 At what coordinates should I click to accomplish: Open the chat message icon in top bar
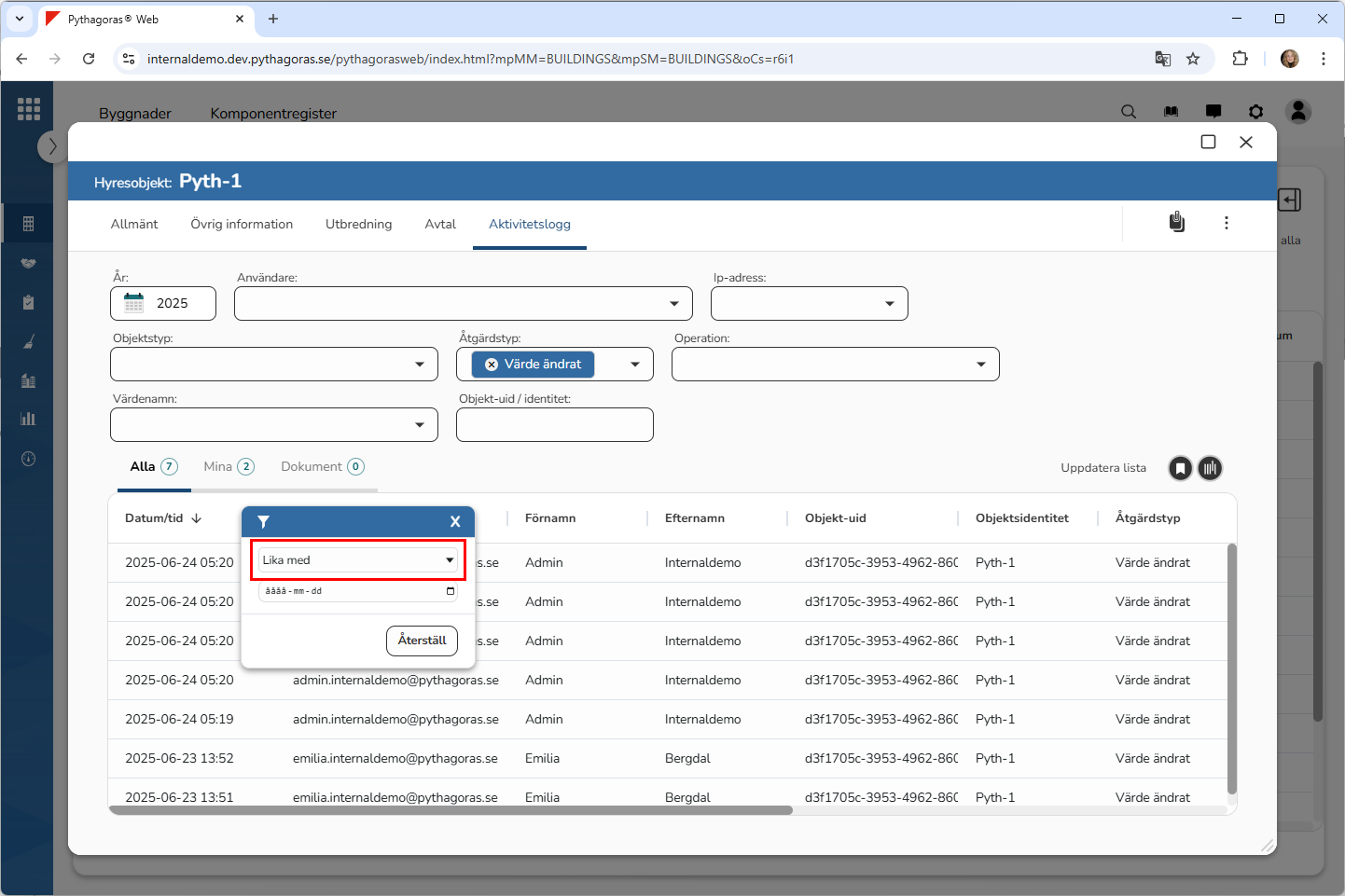(x=1213, y=112)
